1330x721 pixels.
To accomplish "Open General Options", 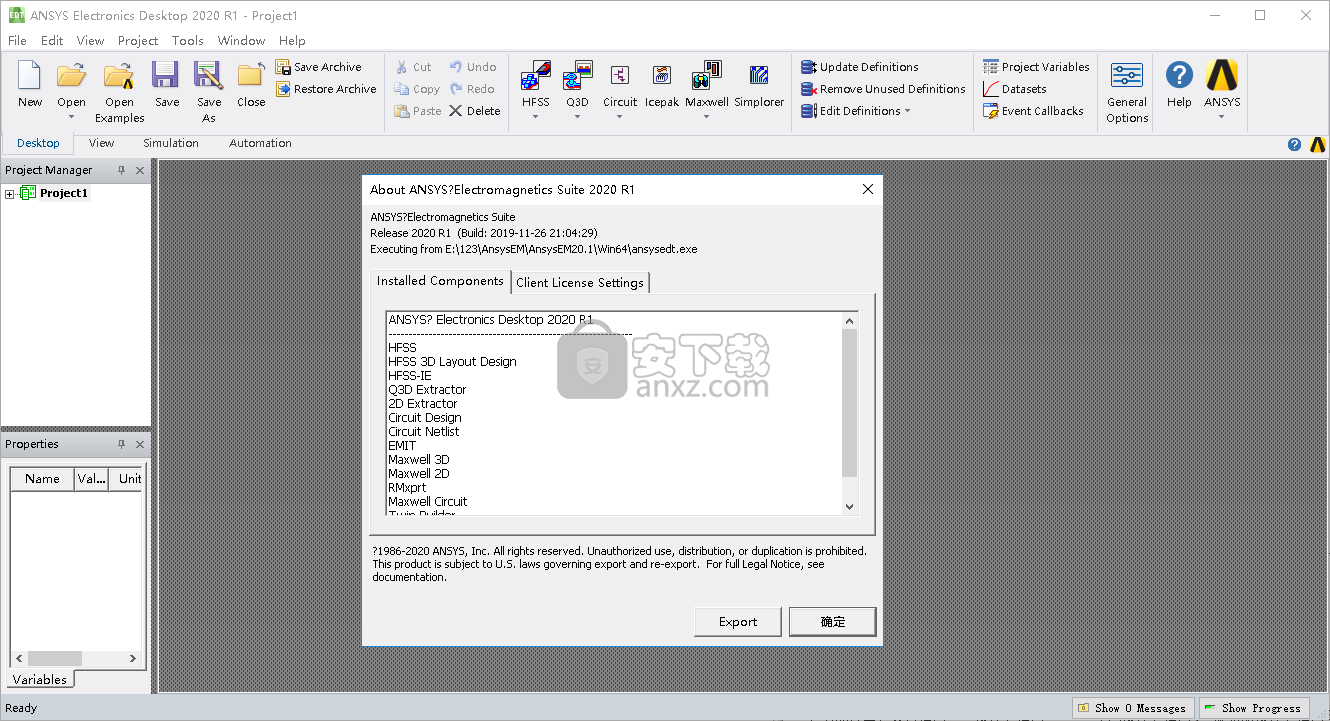I will coord(1127,91).
